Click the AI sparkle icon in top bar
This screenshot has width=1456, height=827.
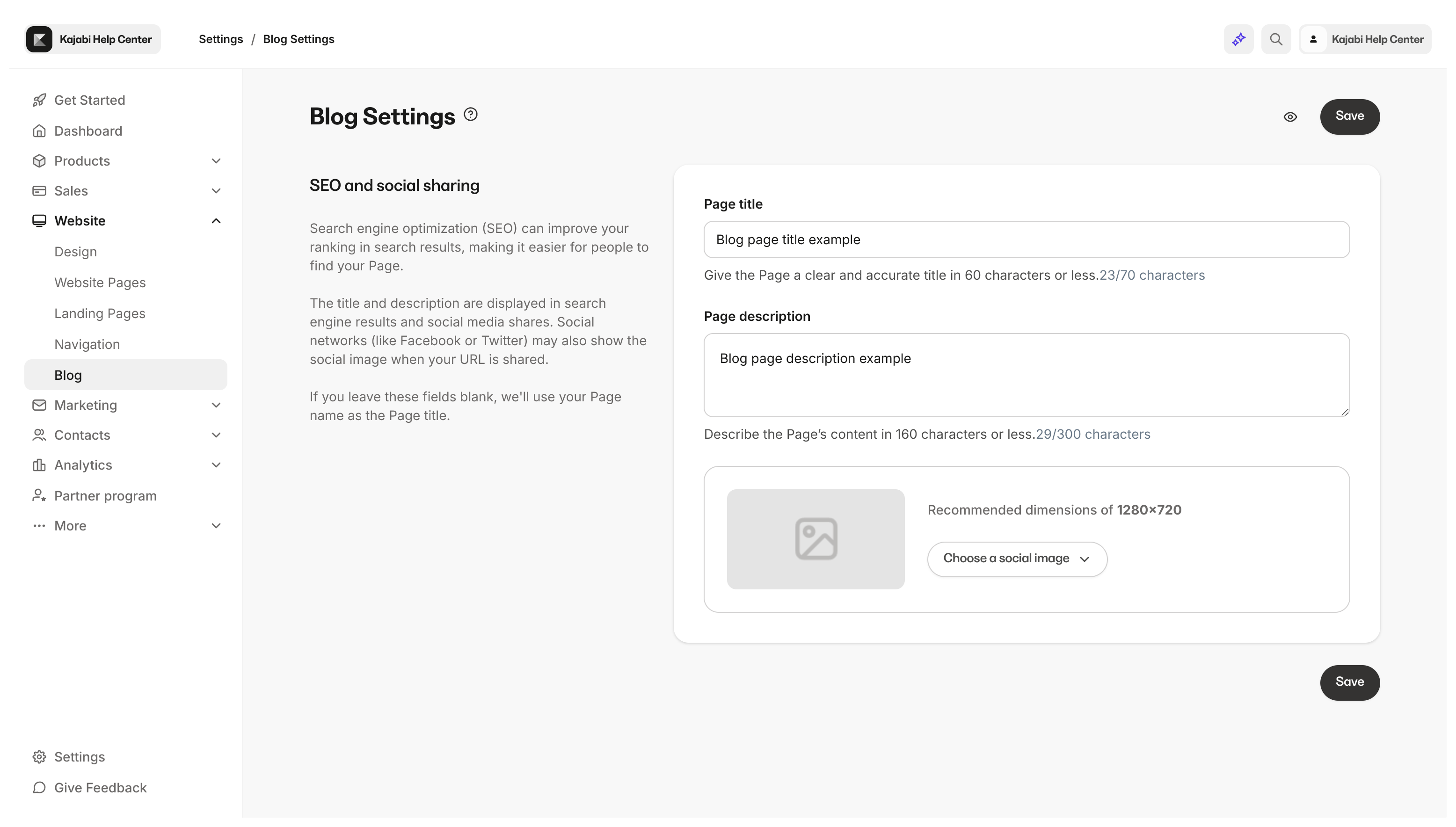tap(1238, 39)
